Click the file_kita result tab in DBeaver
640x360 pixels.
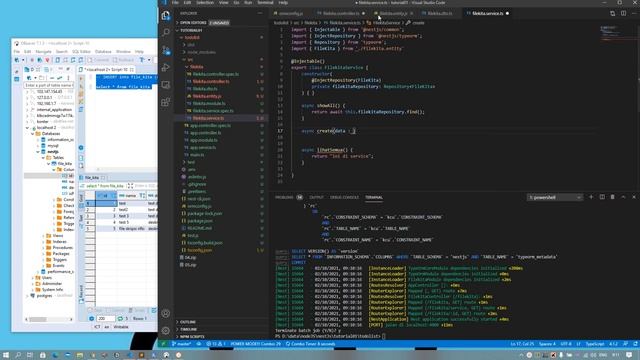pyautogui.click(x=92, y=178)
